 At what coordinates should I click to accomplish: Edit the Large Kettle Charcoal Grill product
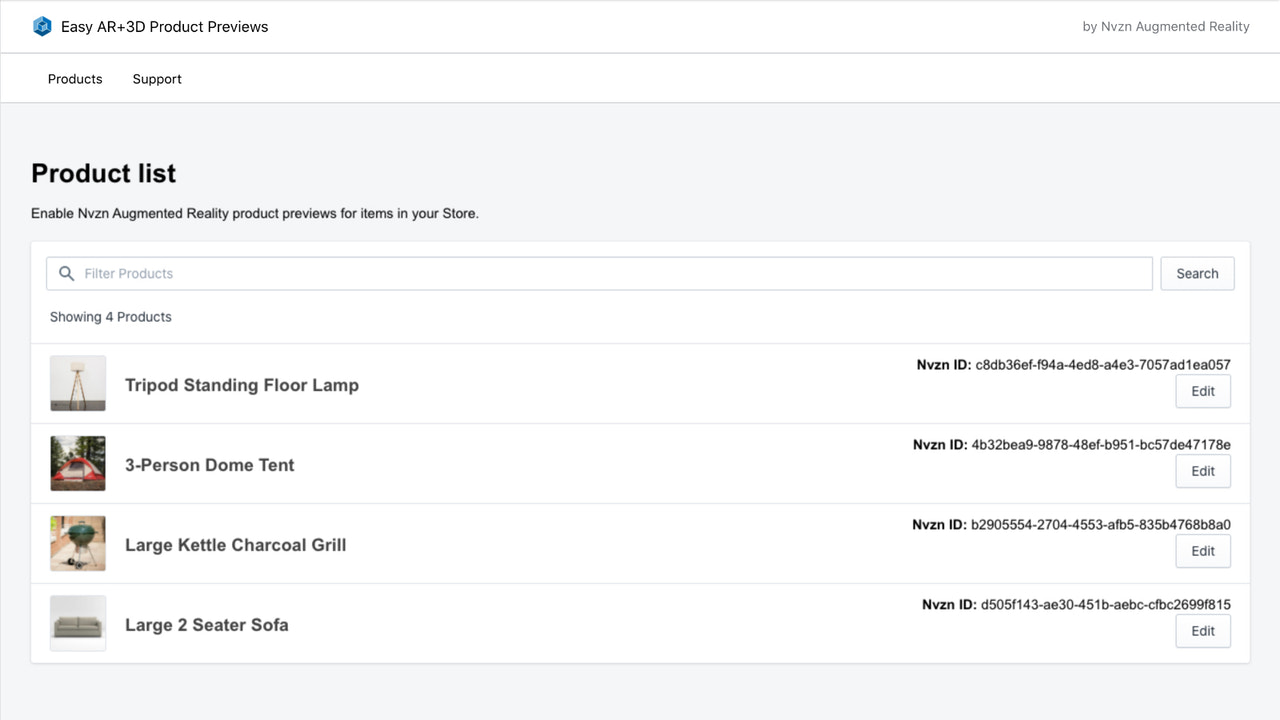1203,551
